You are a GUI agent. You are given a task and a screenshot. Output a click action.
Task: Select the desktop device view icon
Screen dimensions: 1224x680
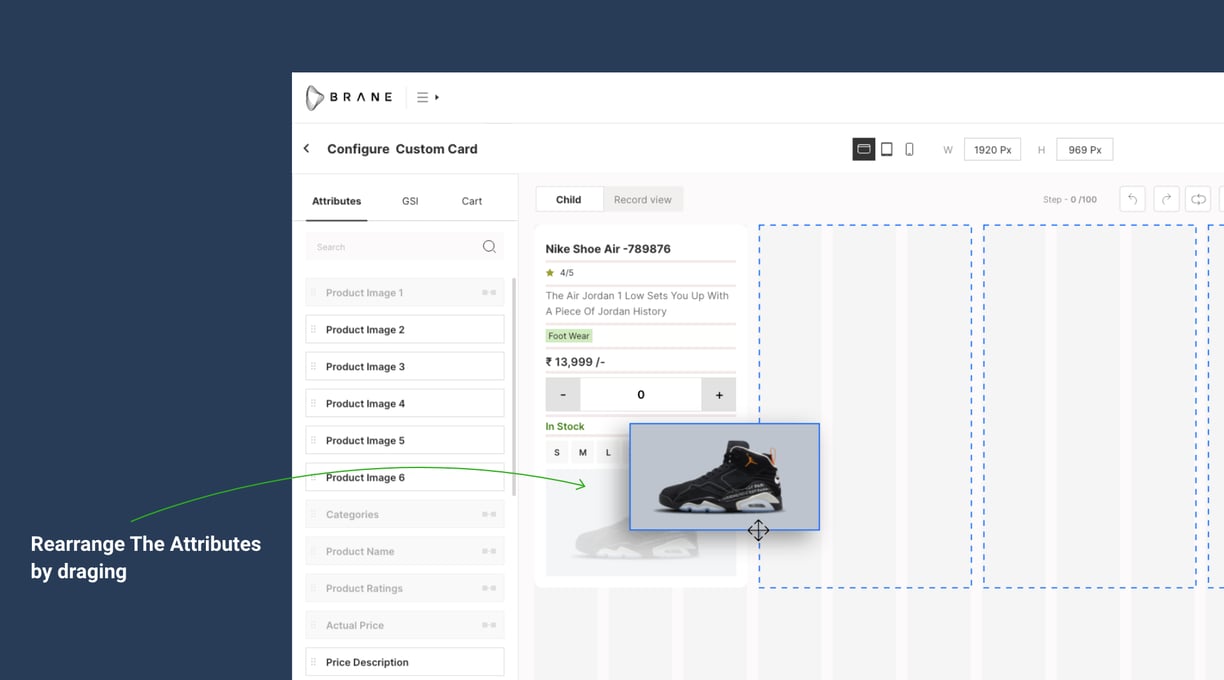click(864, 149)
